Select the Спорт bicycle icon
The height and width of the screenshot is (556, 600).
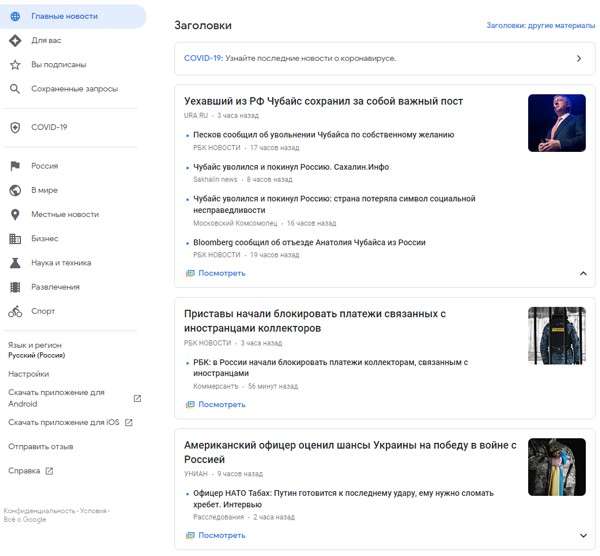(x=15, y=311)
